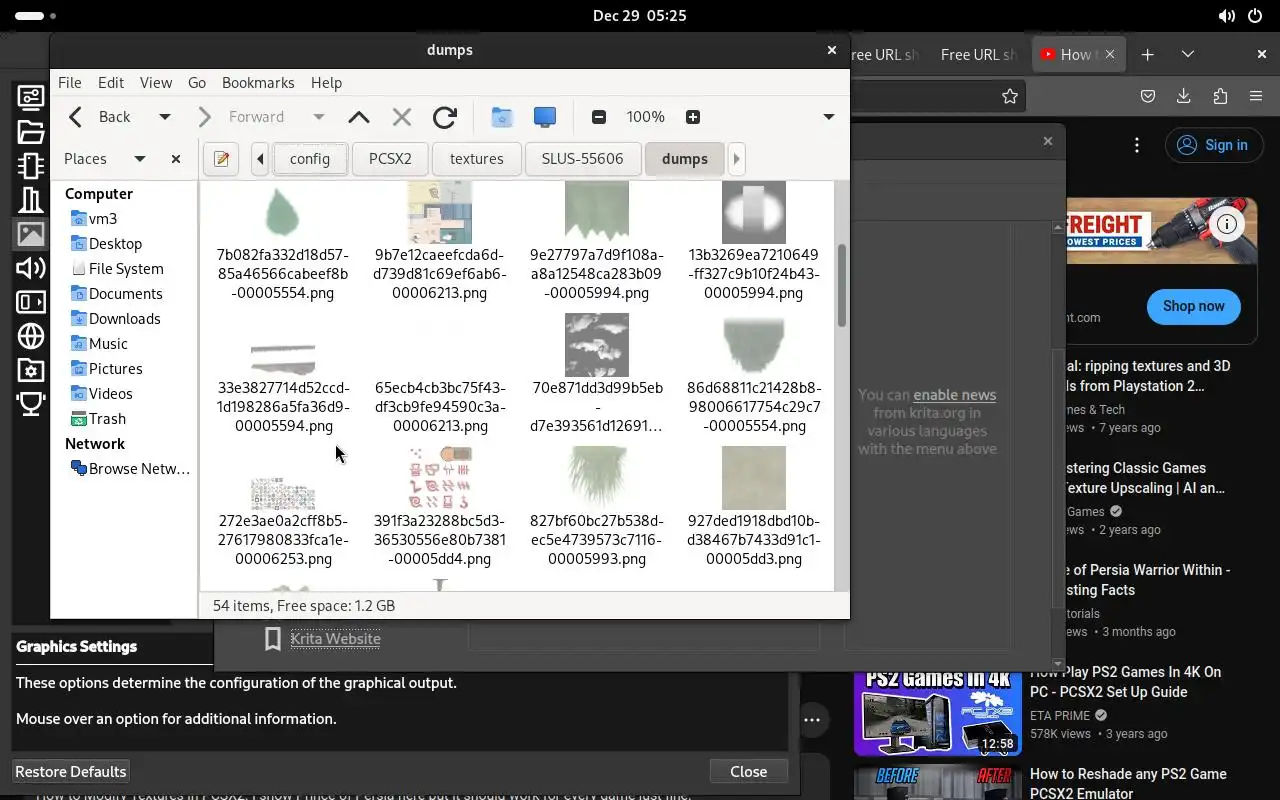The height and width of the screenshot is (800, 1280).
Task: Open the Bookmarks menu
Action: tap(258, 83)
